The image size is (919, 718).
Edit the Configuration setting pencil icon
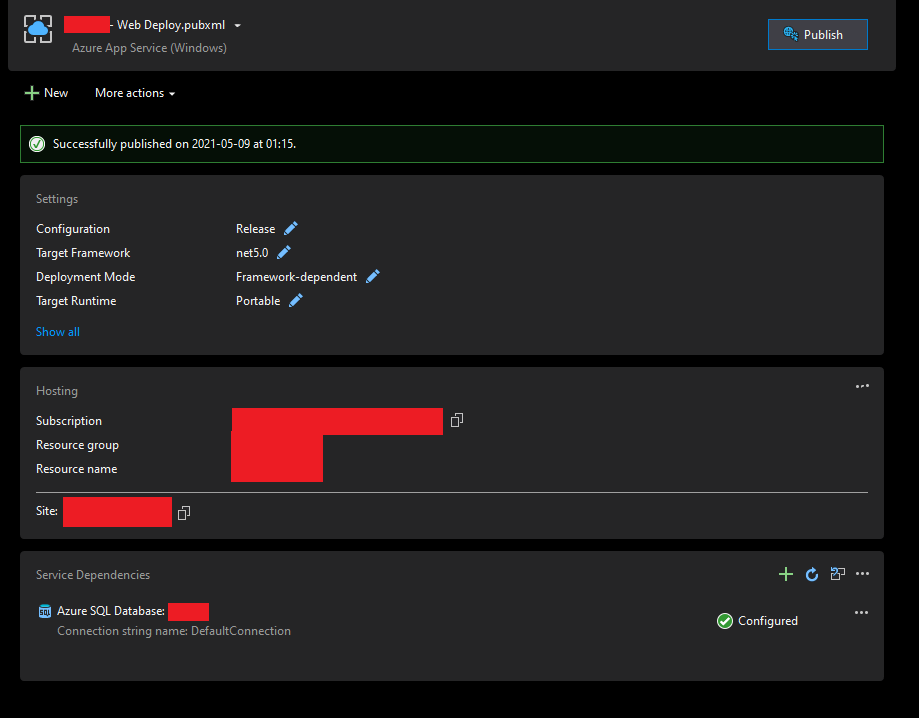289,228
